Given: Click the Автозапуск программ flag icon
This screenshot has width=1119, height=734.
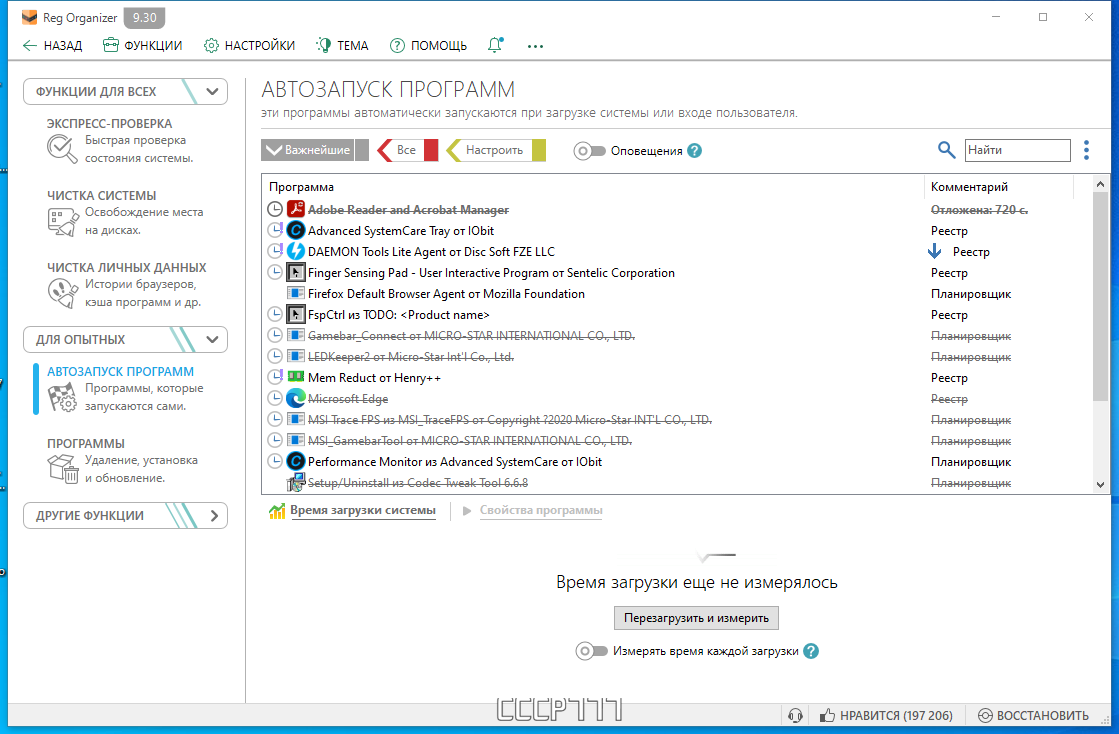Looking at the screenshot, I should coord(62,397).
